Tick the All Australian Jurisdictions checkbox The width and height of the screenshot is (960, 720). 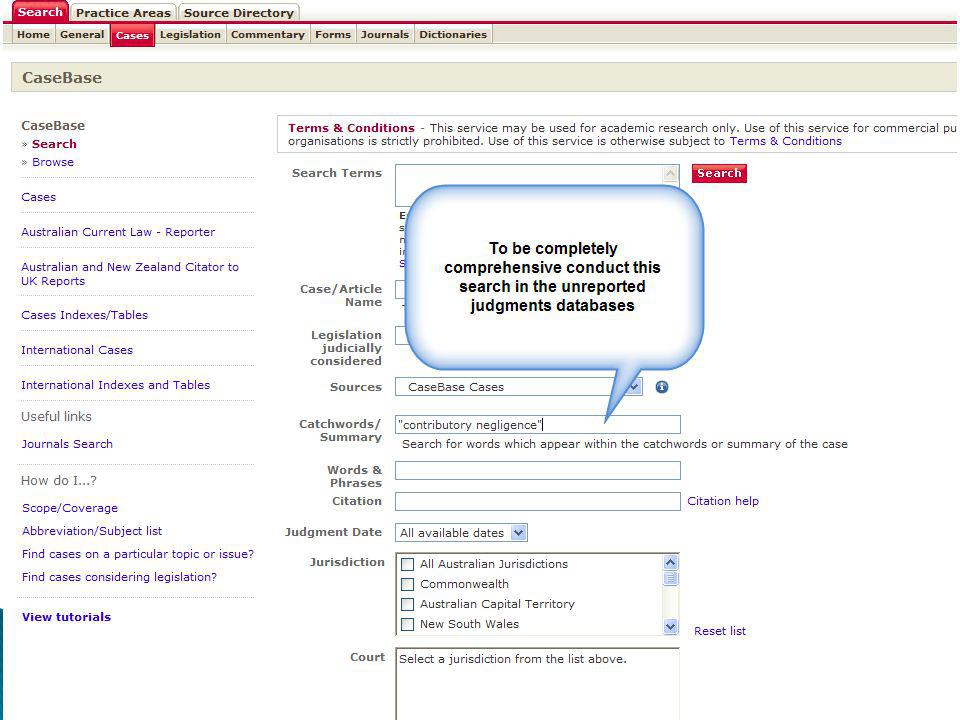pos(408,564)
